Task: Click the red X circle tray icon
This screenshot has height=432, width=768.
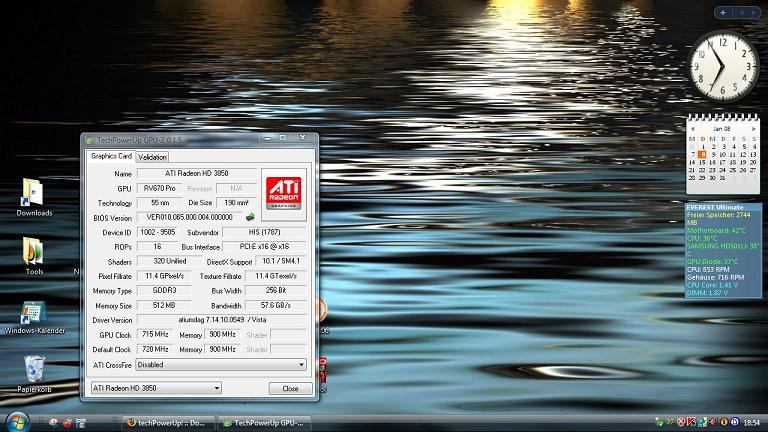Action: pos(681,422)
